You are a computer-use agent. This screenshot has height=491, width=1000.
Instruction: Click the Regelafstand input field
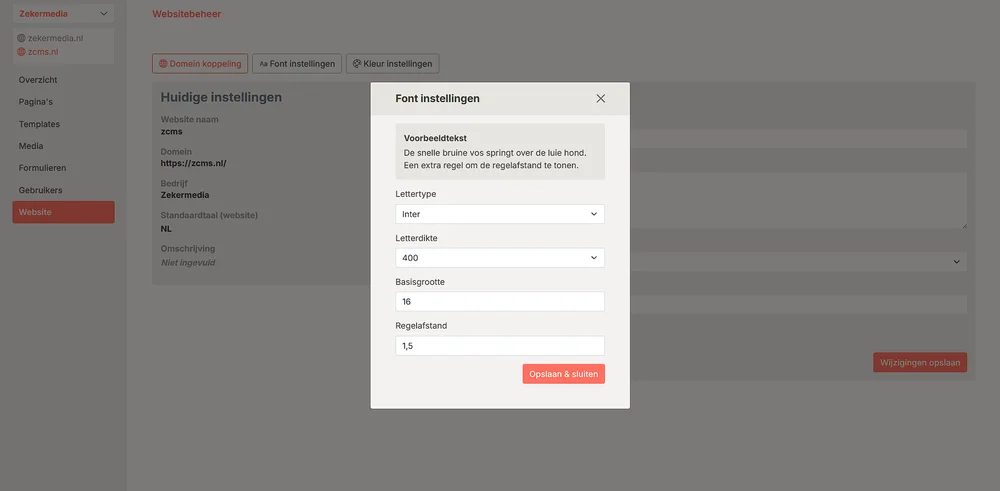coord(499,346)
